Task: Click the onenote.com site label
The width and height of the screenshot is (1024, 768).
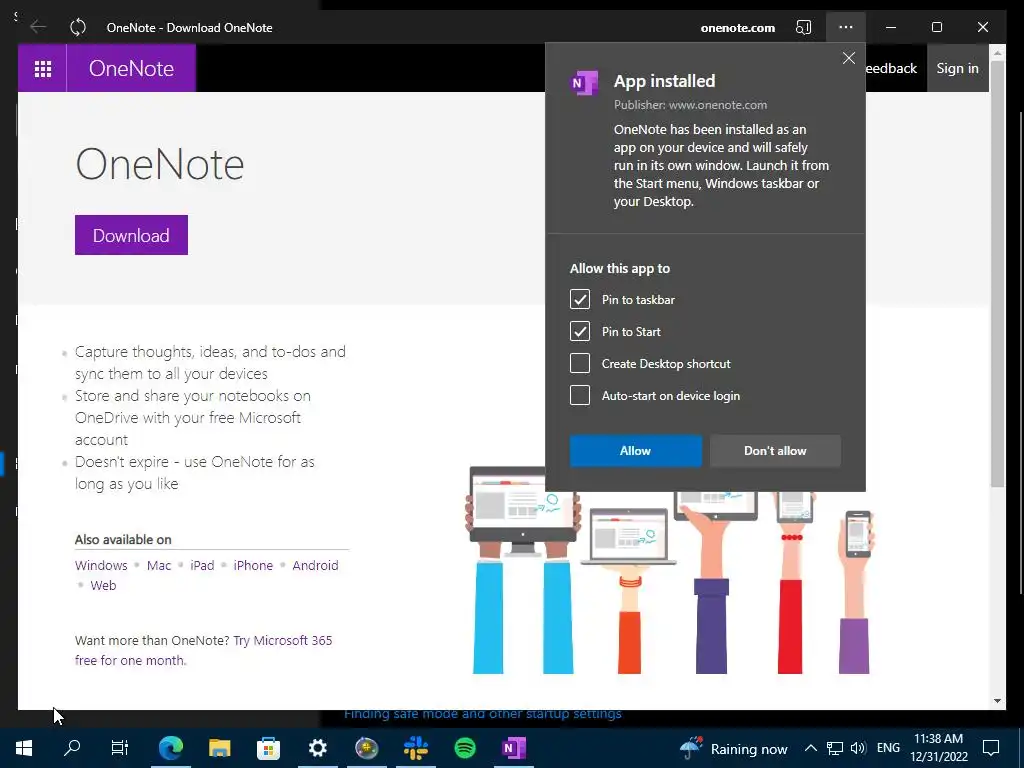Action: point(738,28)
